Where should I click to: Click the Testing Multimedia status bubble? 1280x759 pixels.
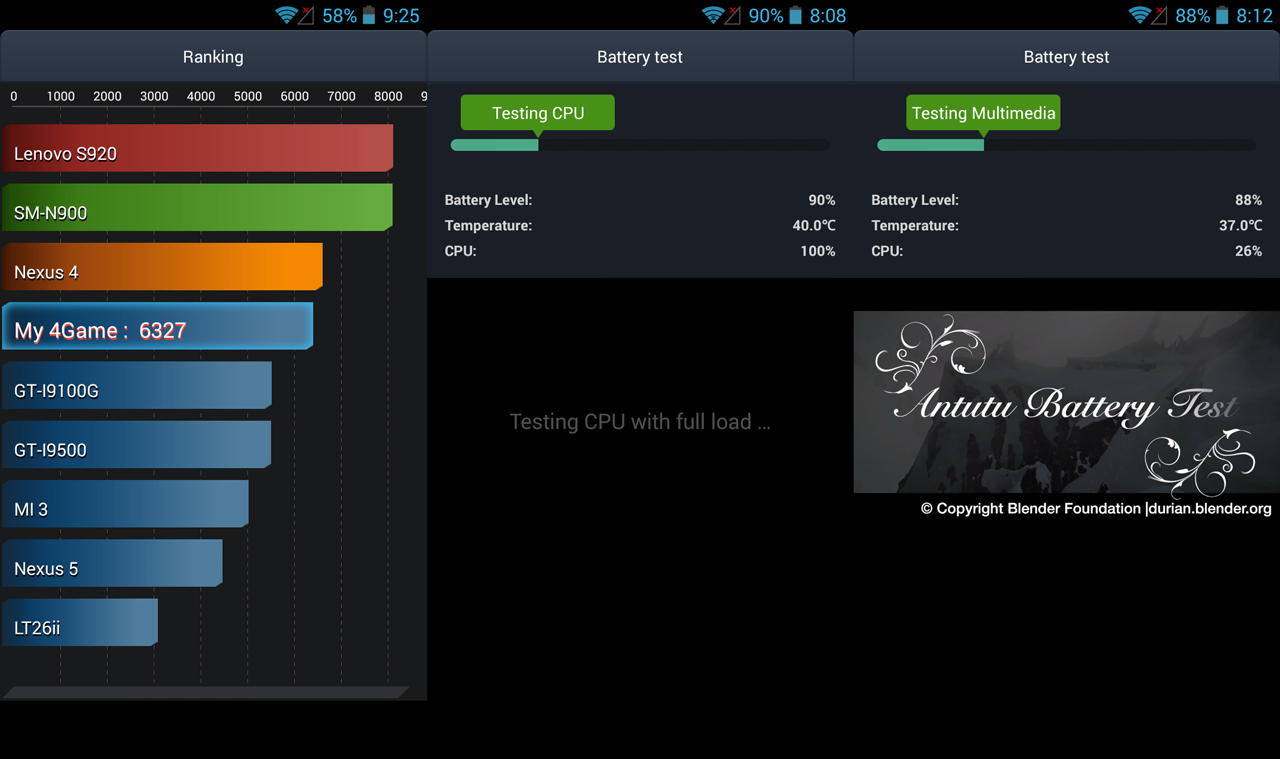coord(983,113)
